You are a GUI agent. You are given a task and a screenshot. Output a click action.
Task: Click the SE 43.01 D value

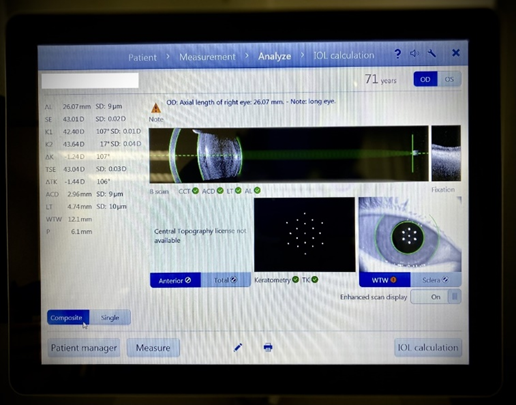click(74, 119)
